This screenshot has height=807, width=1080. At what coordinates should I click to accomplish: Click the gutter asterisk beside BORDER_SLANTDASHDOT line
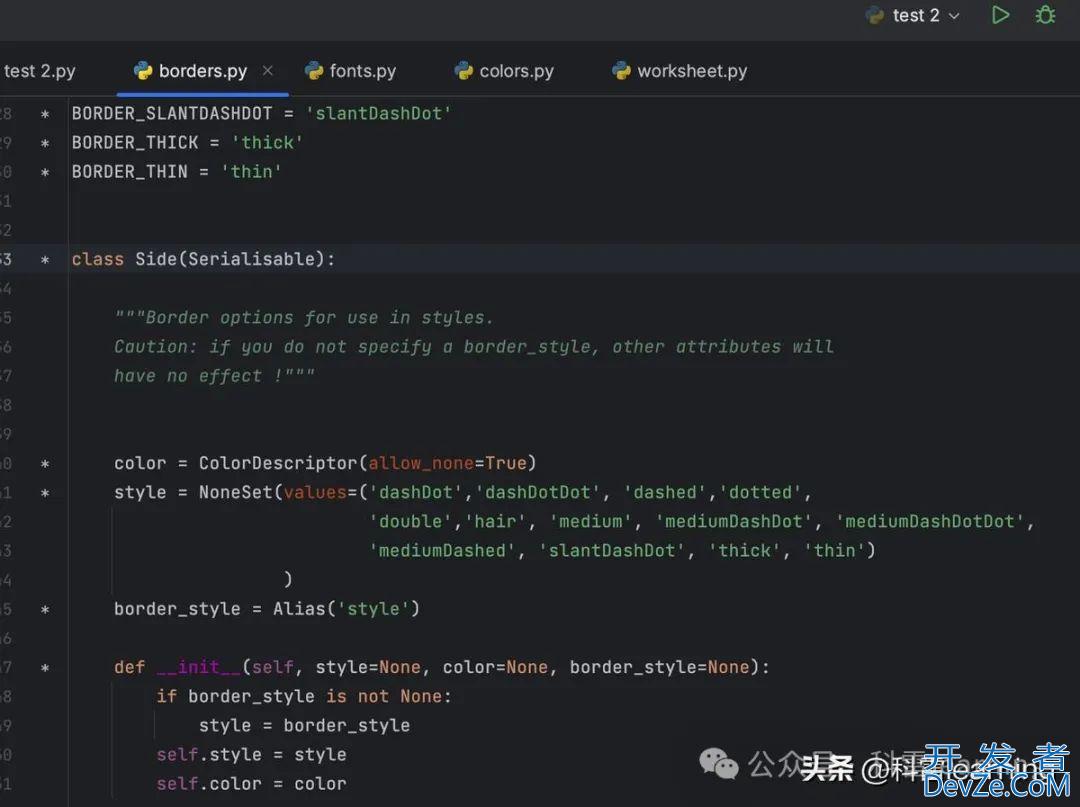[x=45, y=114]
